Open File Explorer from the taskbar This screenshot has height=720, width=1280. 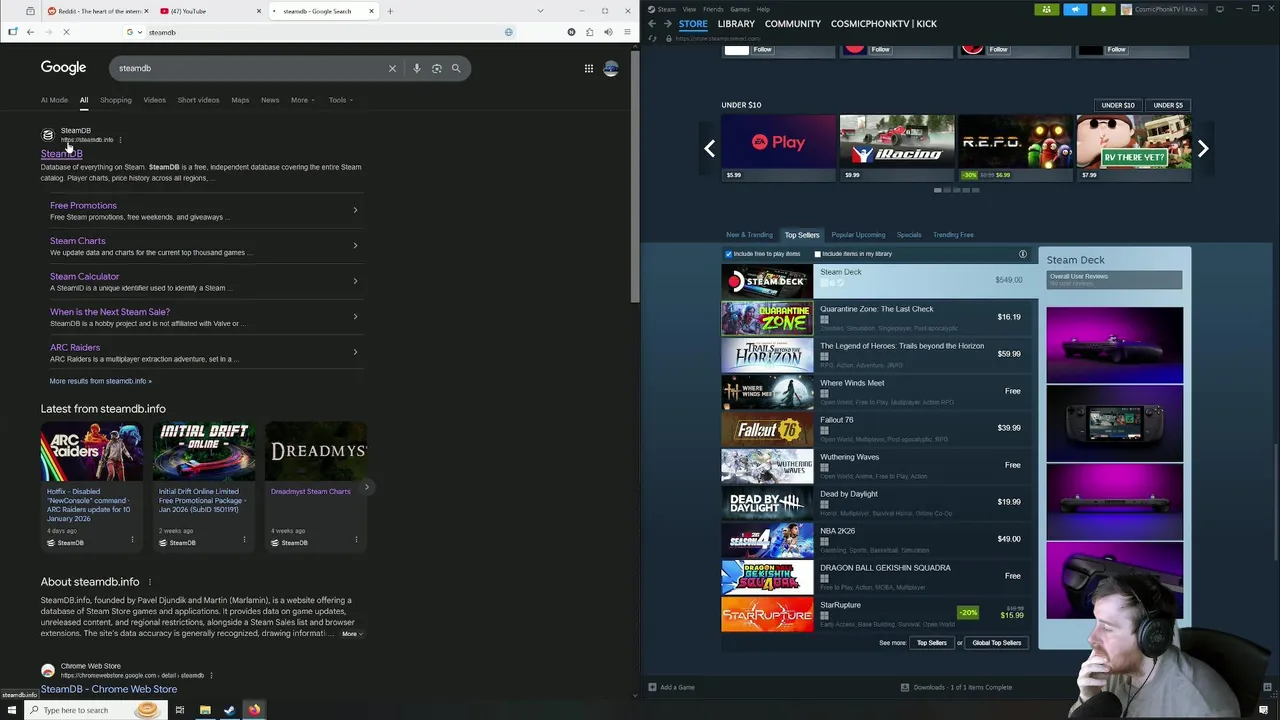pos(205,710)
